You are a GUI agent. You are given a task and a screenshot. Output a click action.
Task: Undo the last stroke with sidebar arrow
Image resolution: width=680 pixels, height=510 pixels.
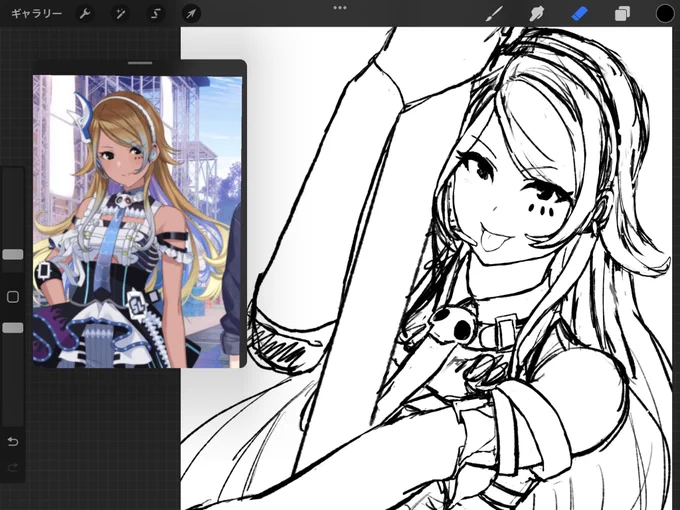[x=13, y=441]
